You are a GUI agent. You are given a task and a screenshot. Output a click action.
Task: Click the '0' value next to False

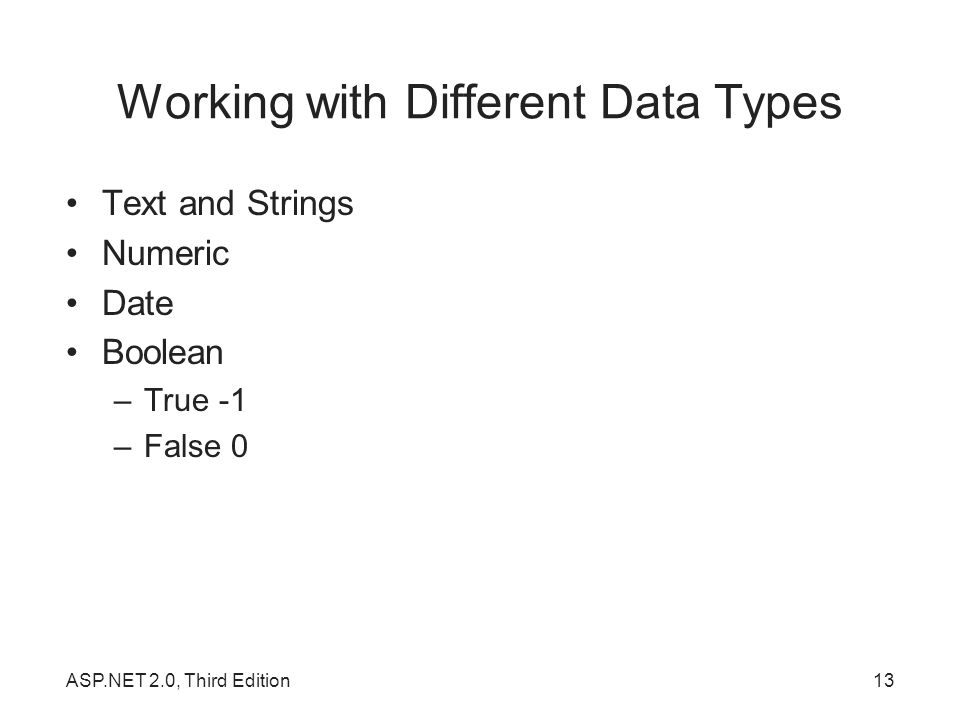(x=239, y=446)
